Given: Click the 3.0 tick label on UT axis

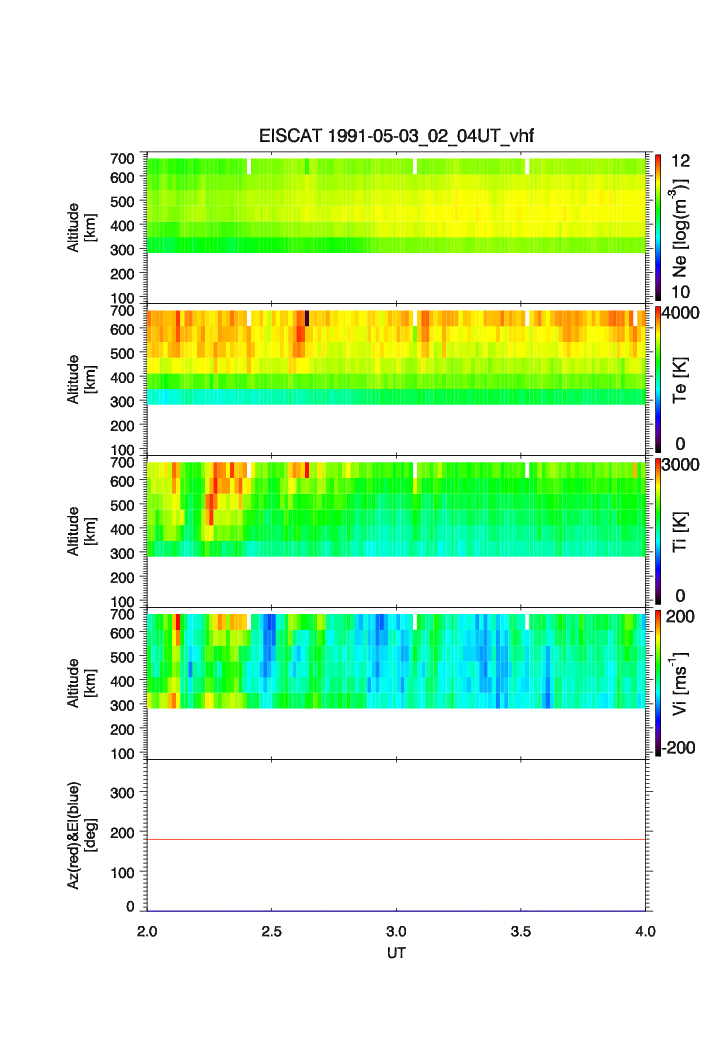Looking at the screenshot, I should [x=396, y=932].
